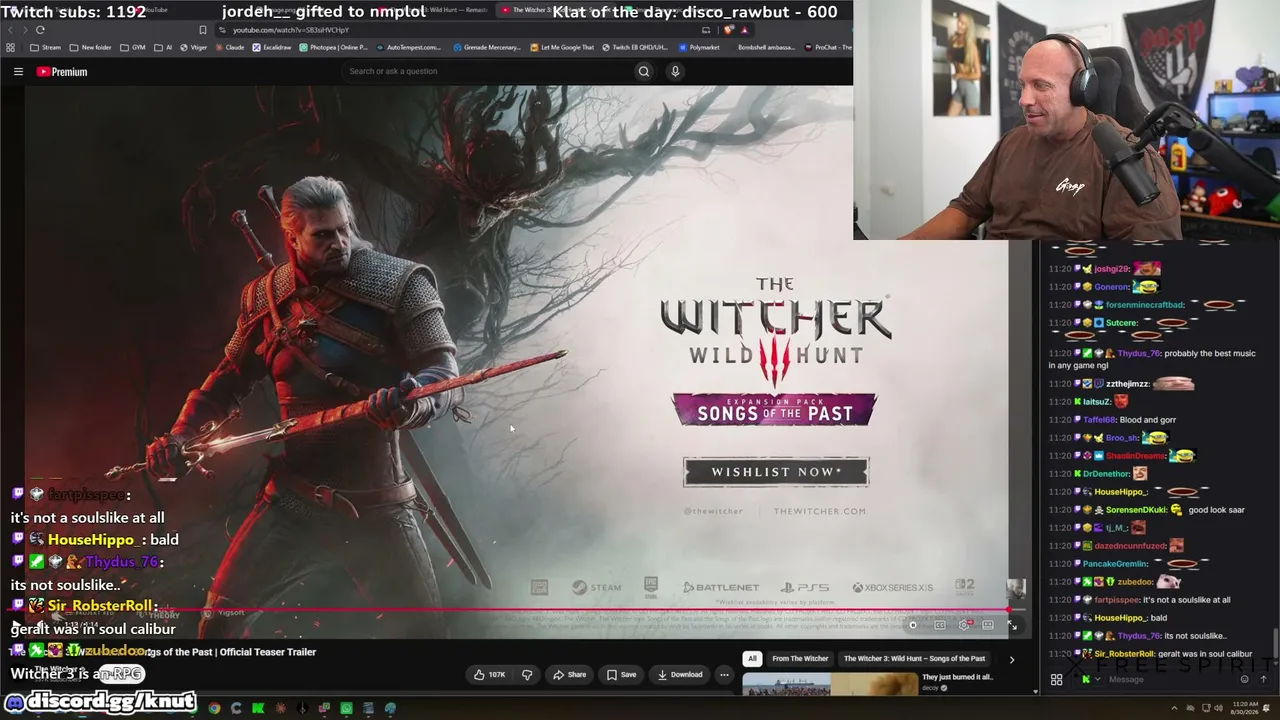
Task: Toggle the autoplay switch in player
Action: pos(913,625)
